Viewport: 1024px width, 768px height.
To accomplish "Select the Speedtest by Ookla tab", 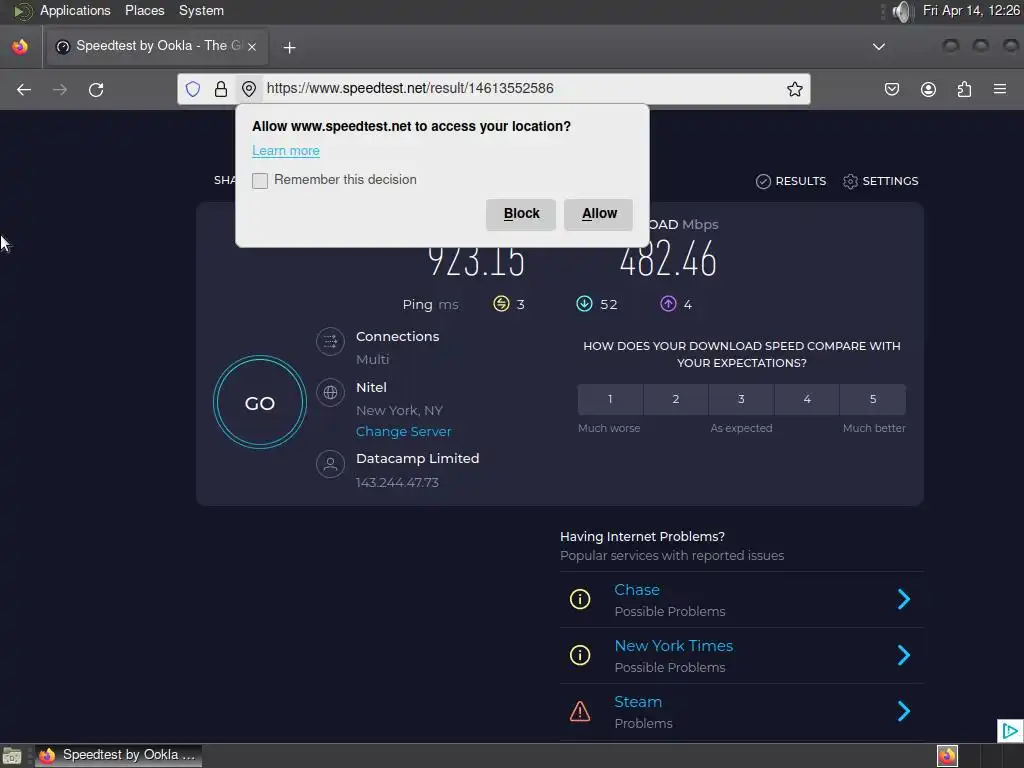I will tap(155, 46).
